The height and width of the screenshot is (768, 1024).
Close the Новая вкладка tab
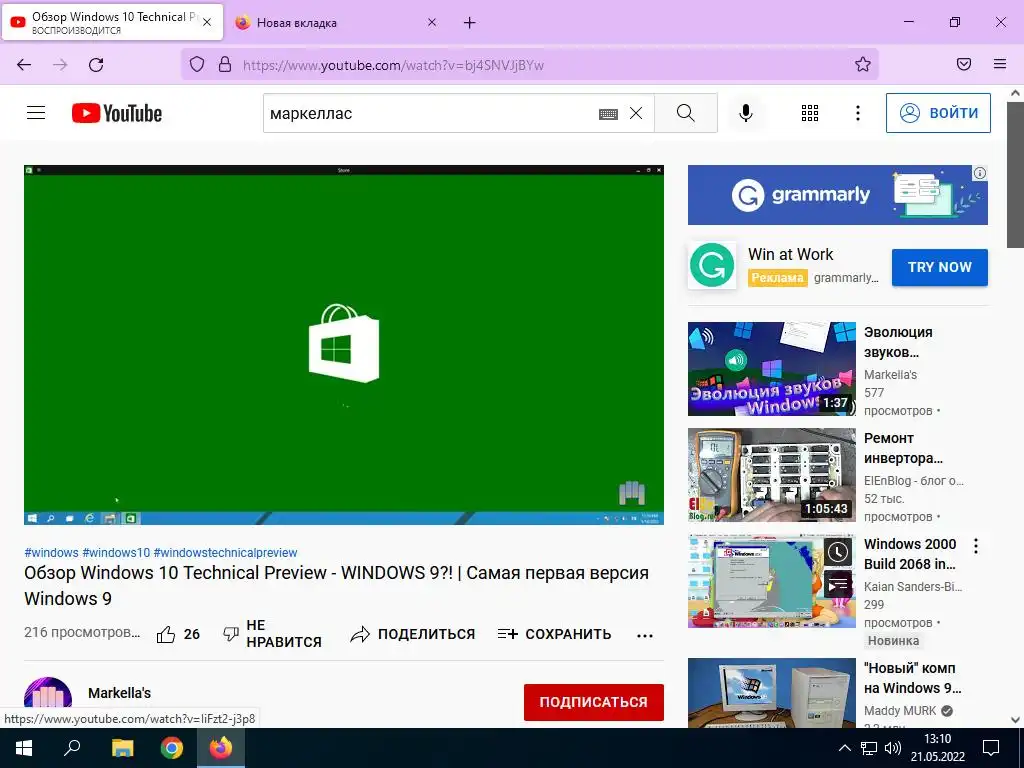(432, 22)
